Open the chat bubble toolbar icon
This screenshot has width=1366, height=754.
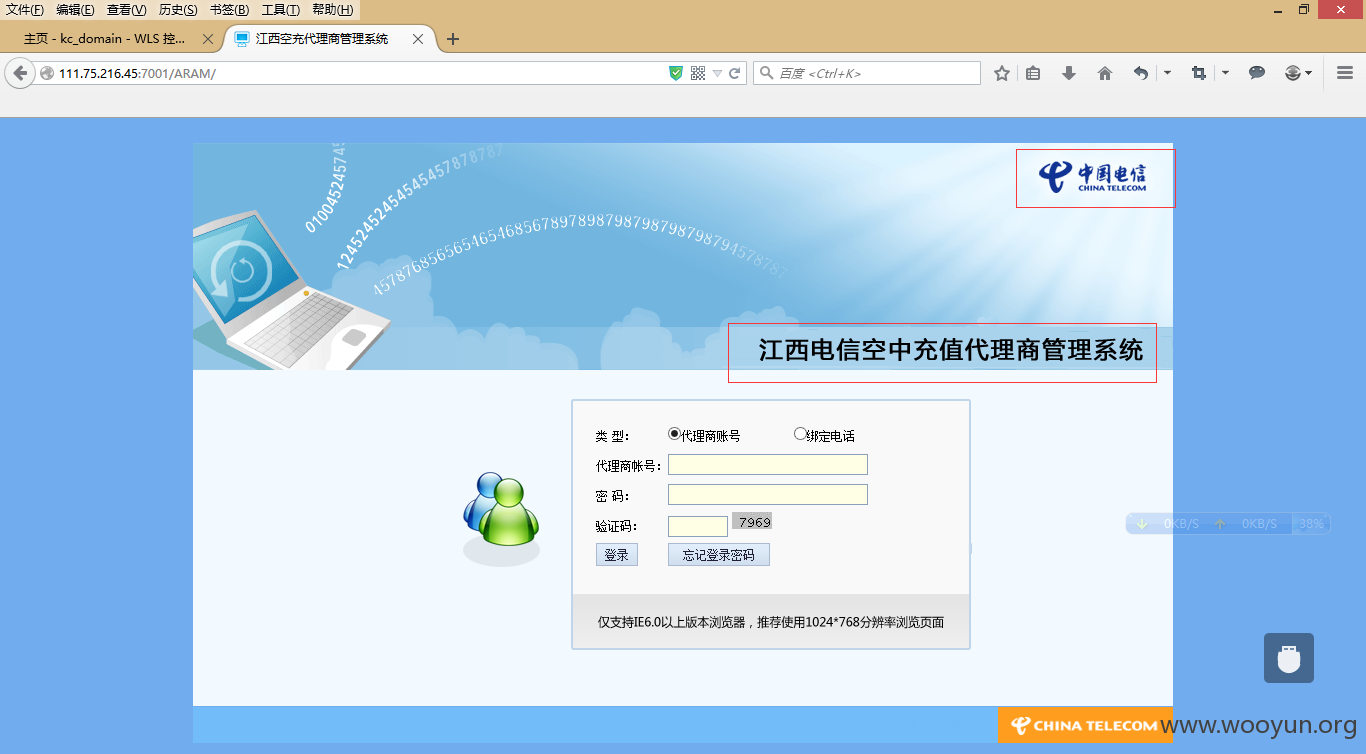click(x=1257, y=73)
